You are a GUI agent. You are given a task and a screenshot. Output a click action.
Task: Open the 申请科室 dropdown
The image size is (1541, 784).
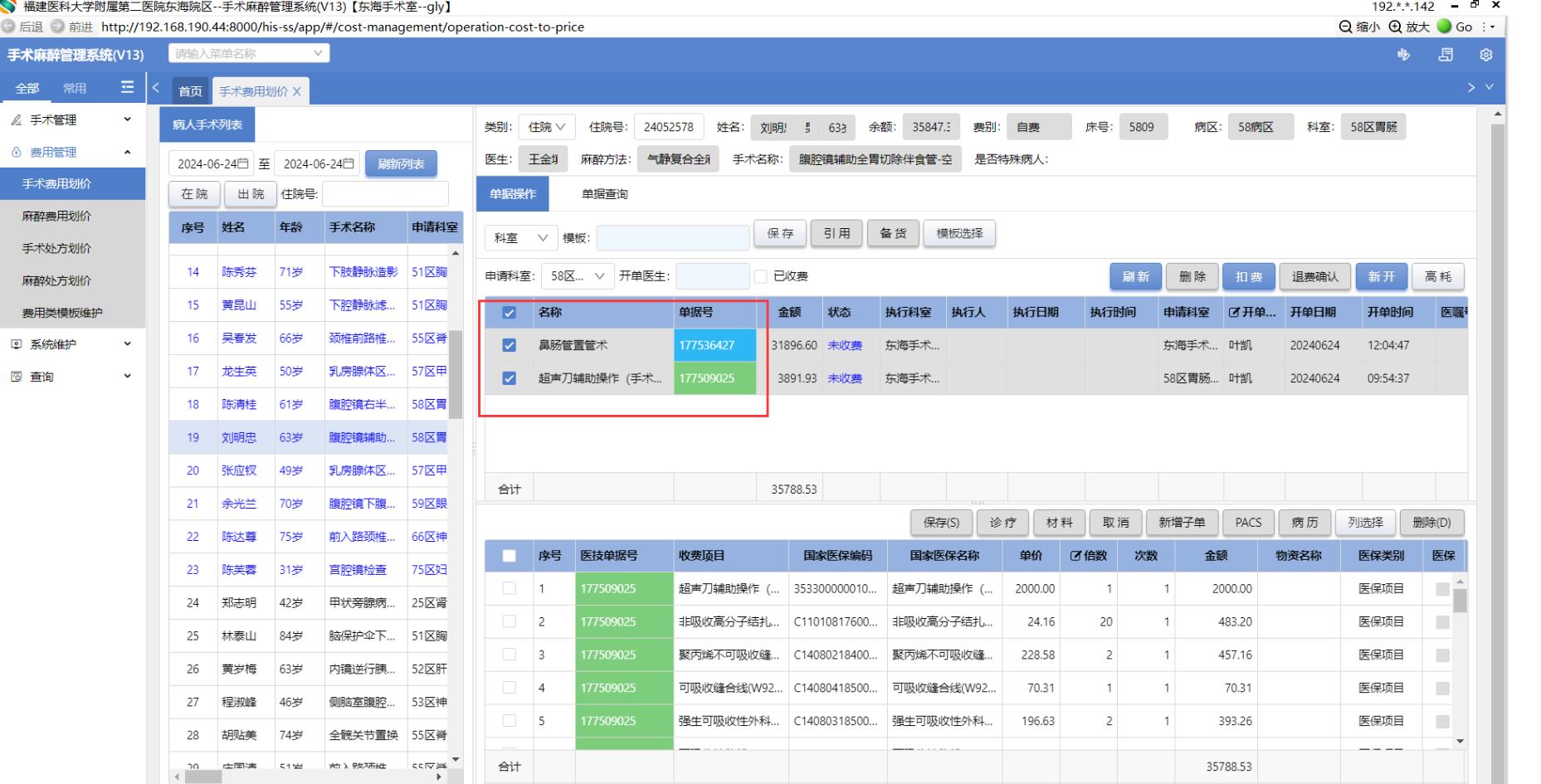pos(578,276)
